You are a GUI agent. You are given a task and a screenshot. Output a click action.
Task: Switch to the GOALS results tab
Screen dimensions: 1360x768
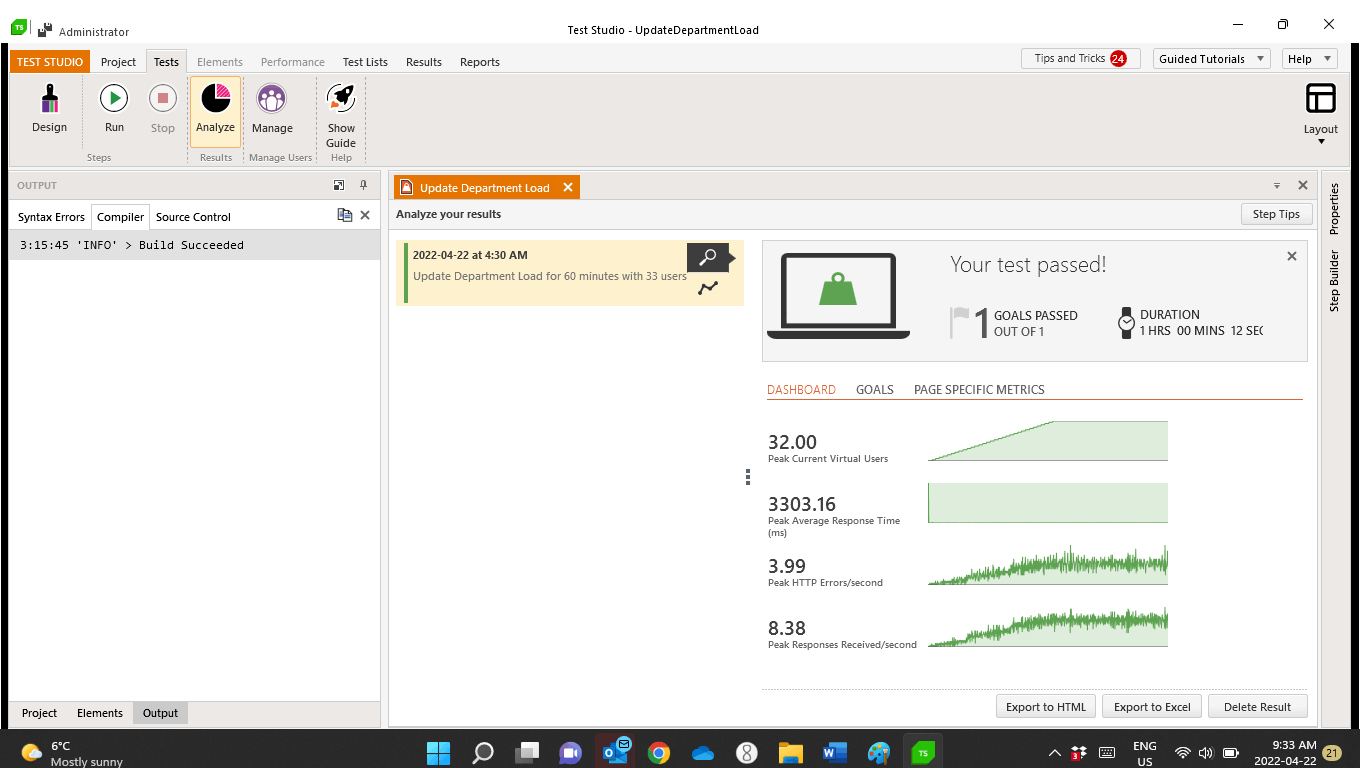[875, 390]
